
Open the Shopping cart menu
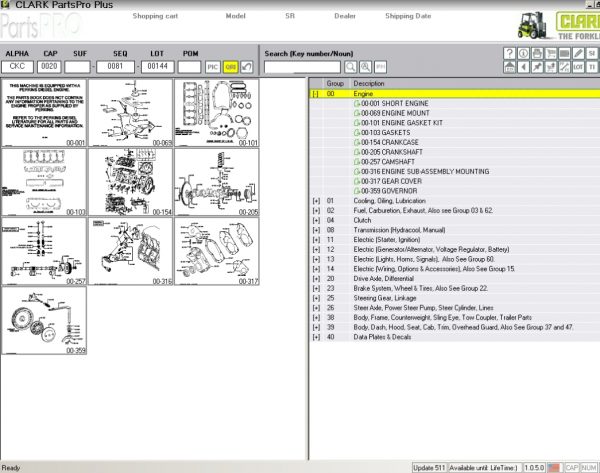[x=155, y=16]
